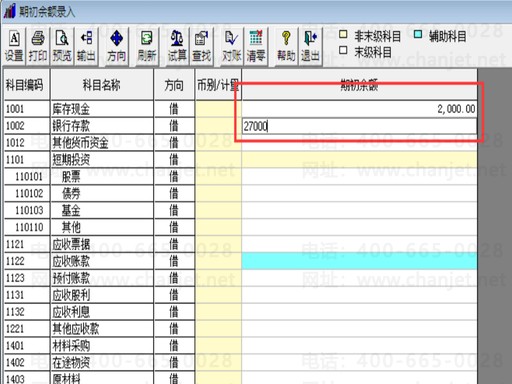Viewport: 512px width, 384px height.
Task: Click the 借 direction cell for 应收账款
Action: (x=174, y=261)
